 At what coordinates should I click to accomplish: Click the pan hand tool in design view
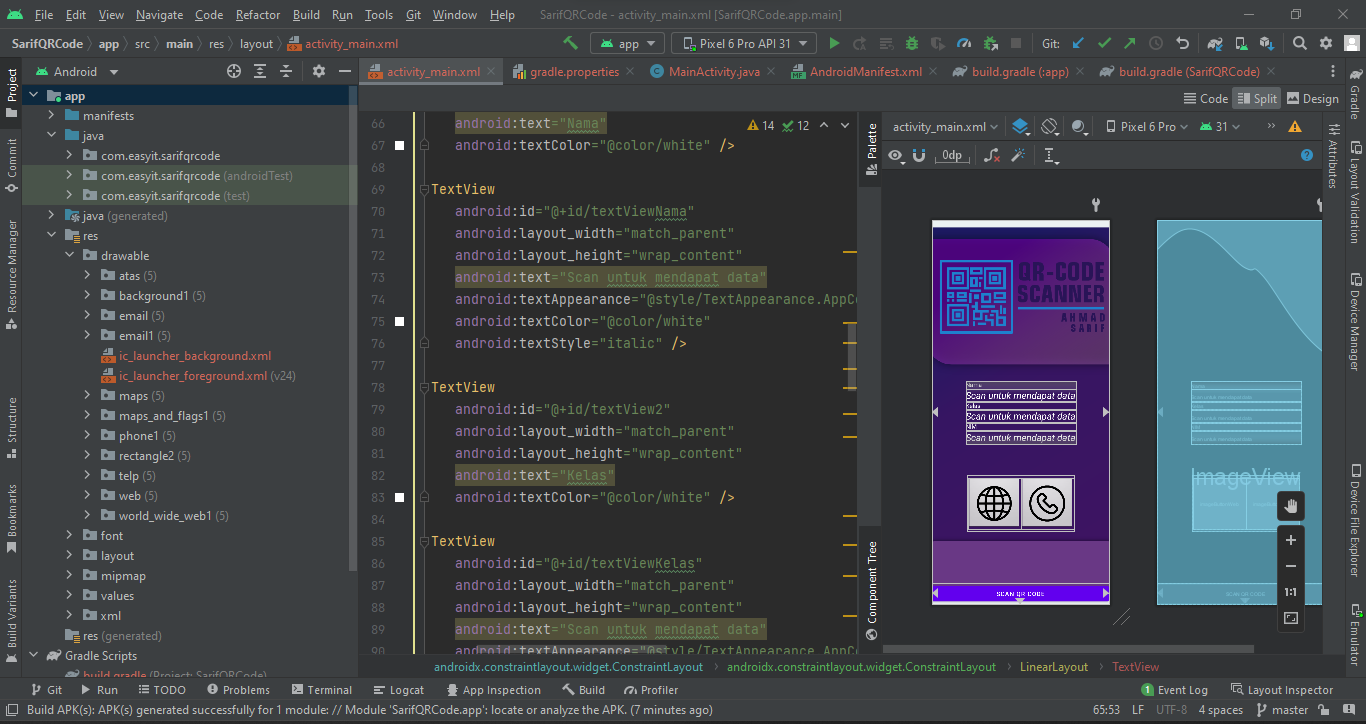tap(1291, 506)
